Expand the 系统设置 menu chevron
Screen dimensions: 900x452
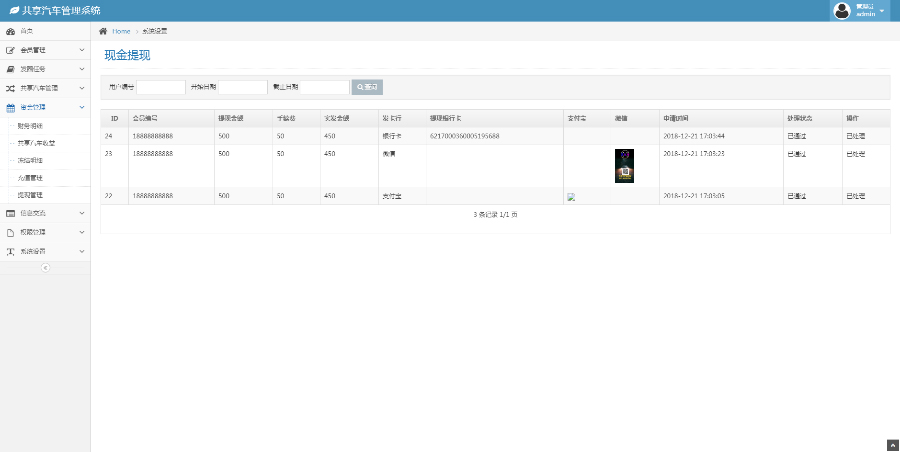pos(82,251)
